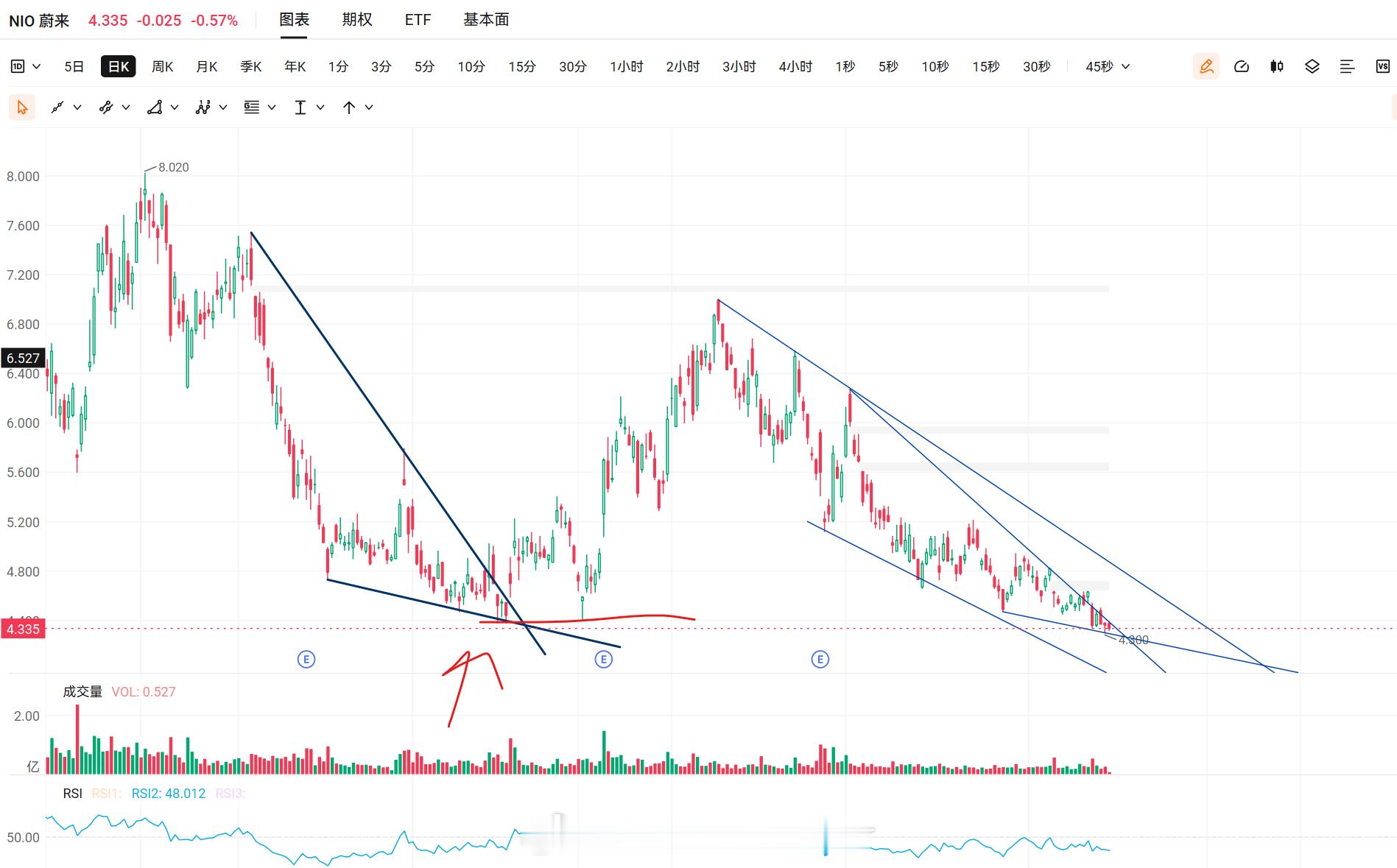1397x868 pixels.
Task: Expand the channel tool options arrow
Action: [126, 107]
